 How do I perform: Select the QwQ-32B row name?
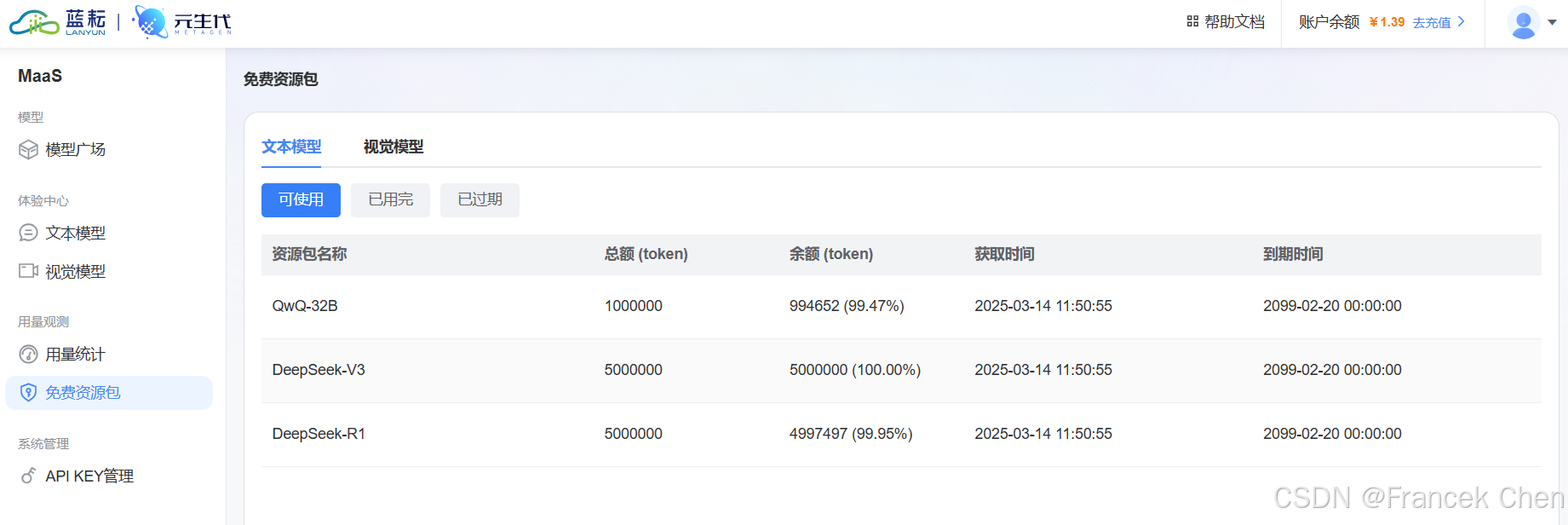[305, 306]
